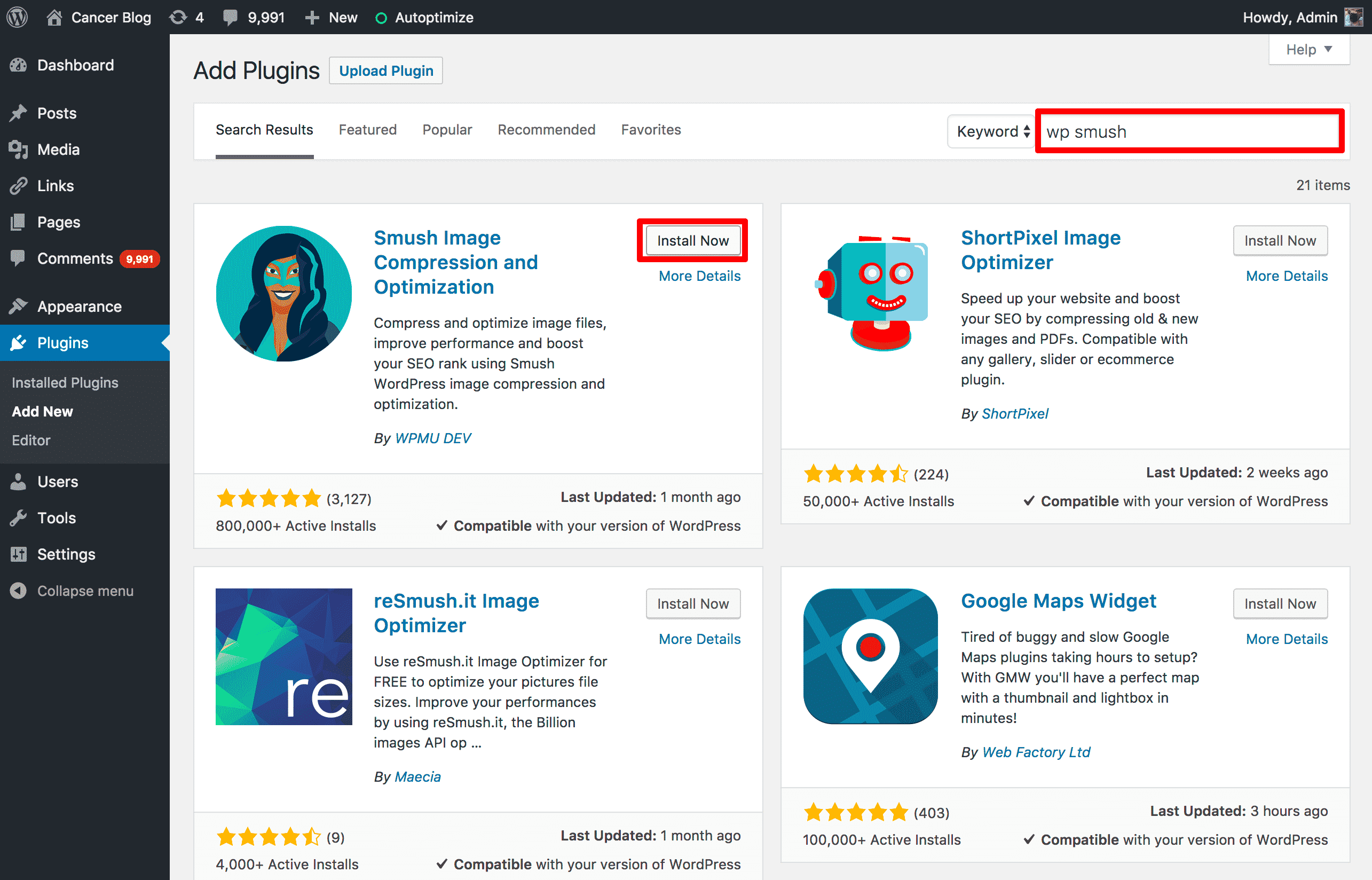Image resolution: width=1372 pixels, height=880 pixels.
Task: Open Installed Plugins submenu item
Action: pyautogui.click(x=65, y=383)
